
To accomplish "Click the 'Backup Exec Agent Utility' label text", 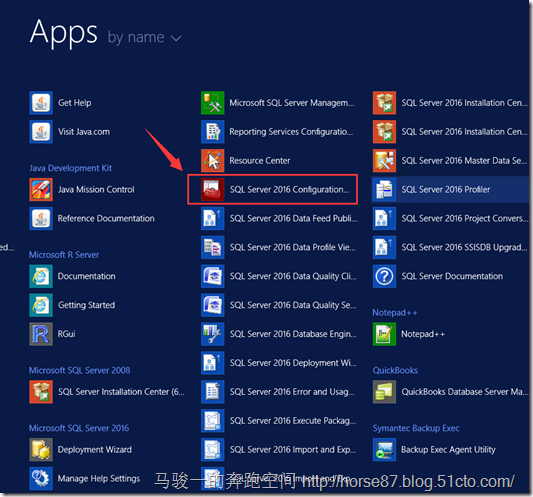I will [448, 449].
